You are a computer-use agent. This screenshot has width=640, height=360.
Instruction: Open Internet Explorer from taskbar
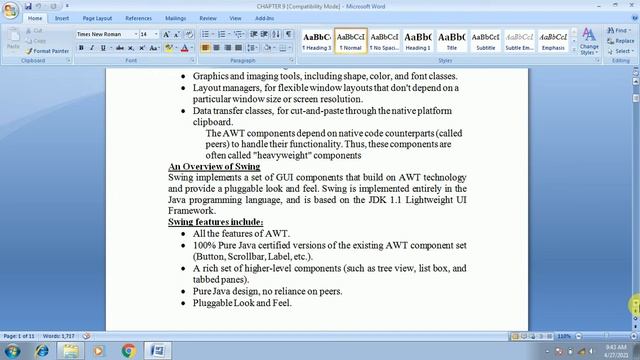point(41,351)
